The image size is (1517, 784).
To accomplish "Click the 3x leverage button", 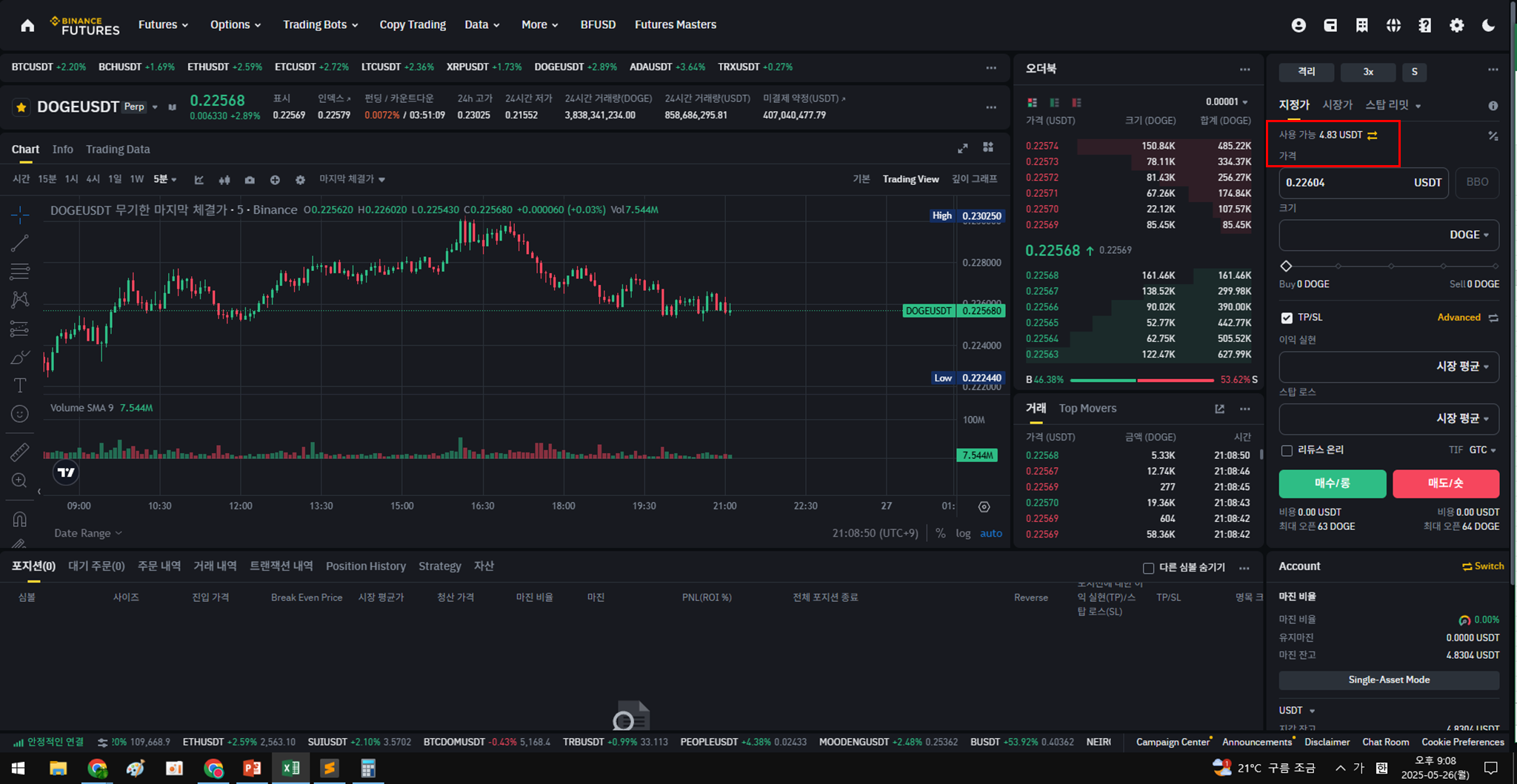I will pyautogui.click(x=1368, y=72).
